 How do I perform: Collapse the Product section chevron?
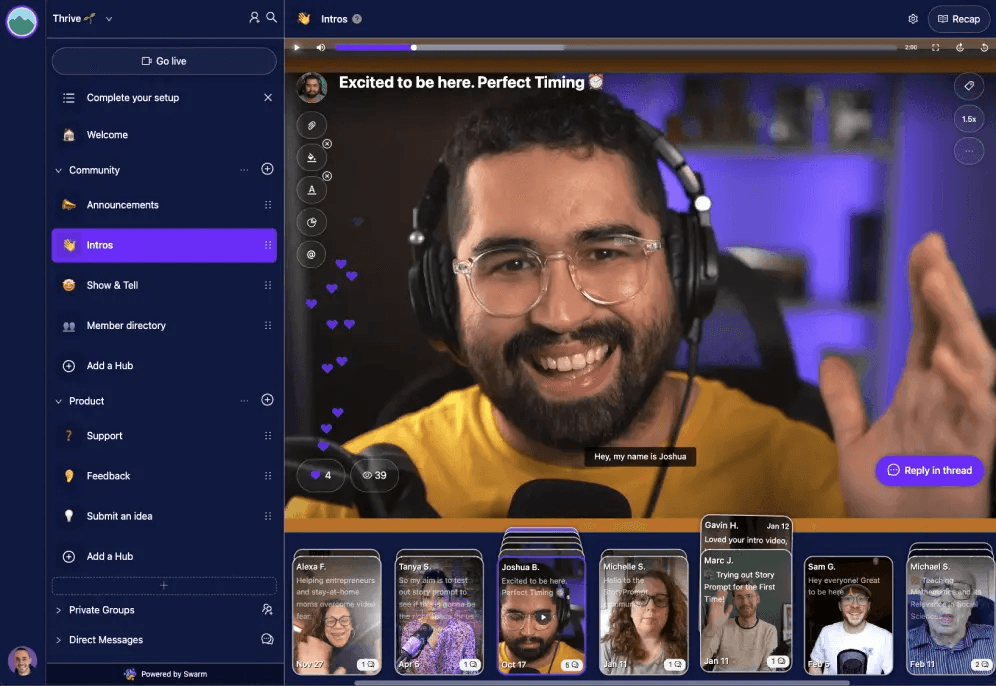(x=58, y=401)
